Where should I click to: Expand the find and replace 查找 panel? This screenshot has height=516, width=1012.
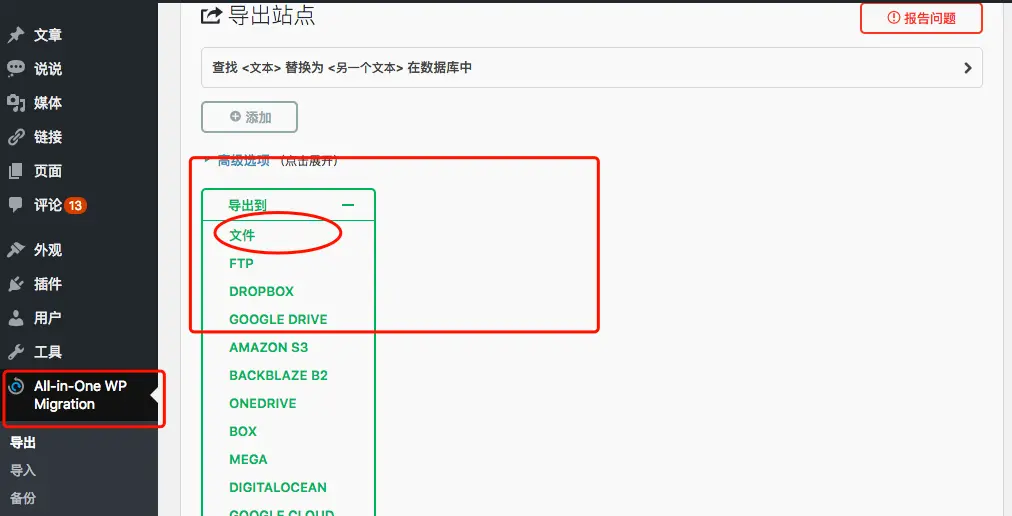click(592, 67)
